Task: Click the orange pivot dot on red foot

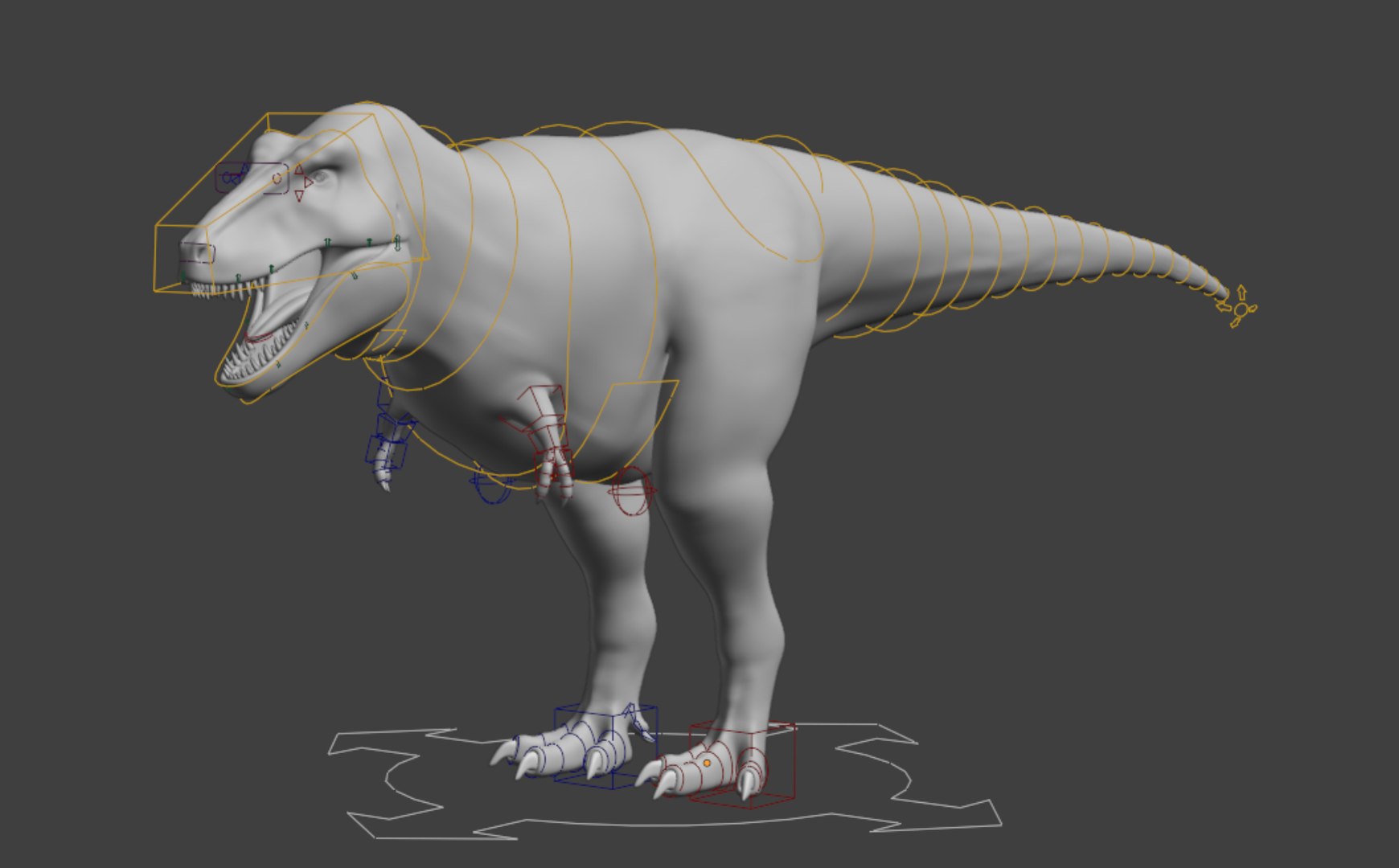Action: click(707, 762)
